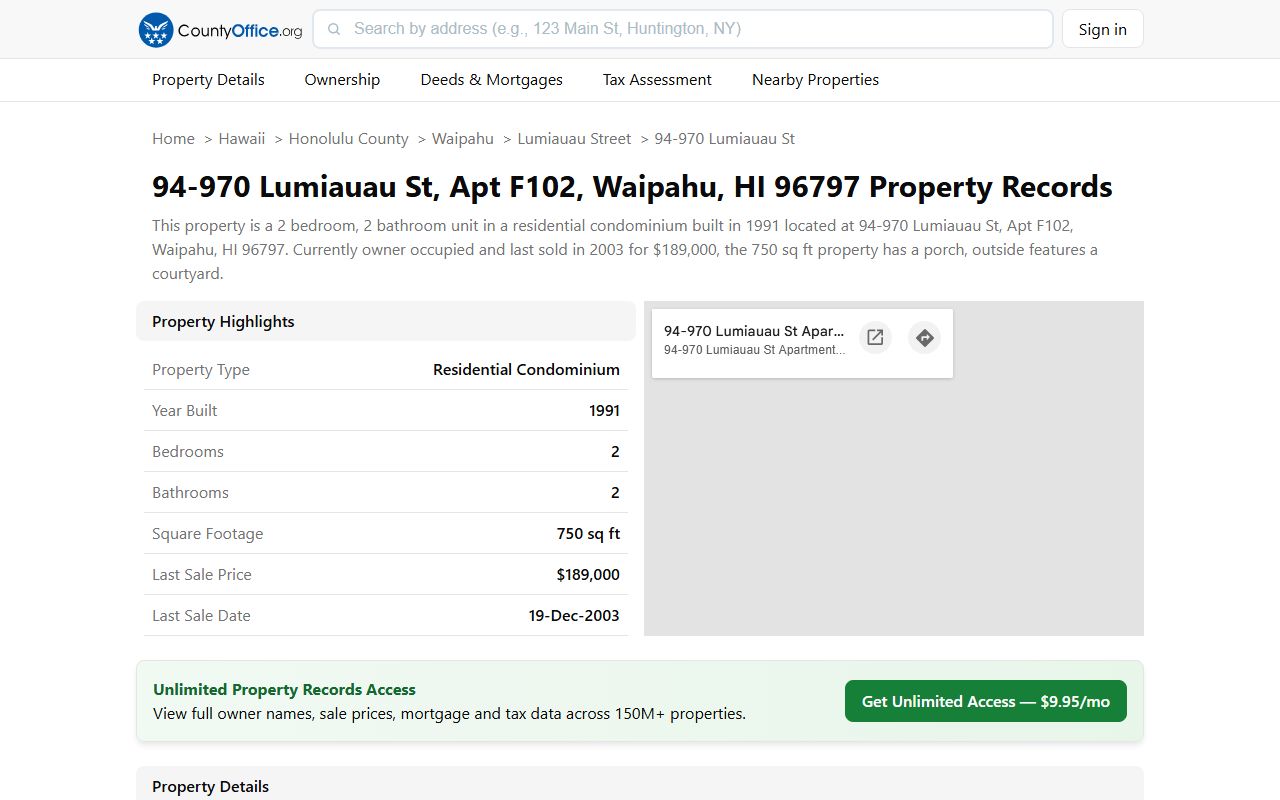
Task: Click Get Unlimited Access $9.95/mo button
Action: 986,701
